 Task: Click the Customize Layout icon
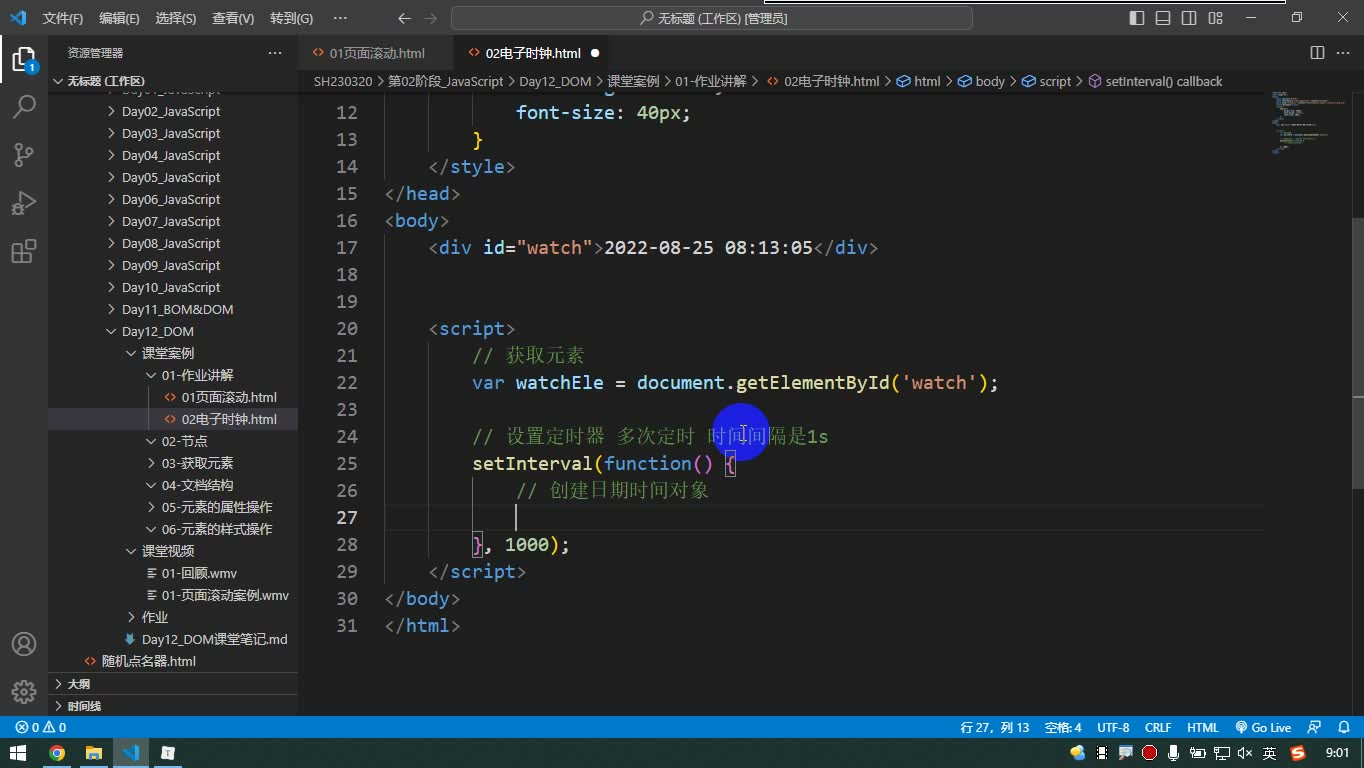[x=1215, y=18]
